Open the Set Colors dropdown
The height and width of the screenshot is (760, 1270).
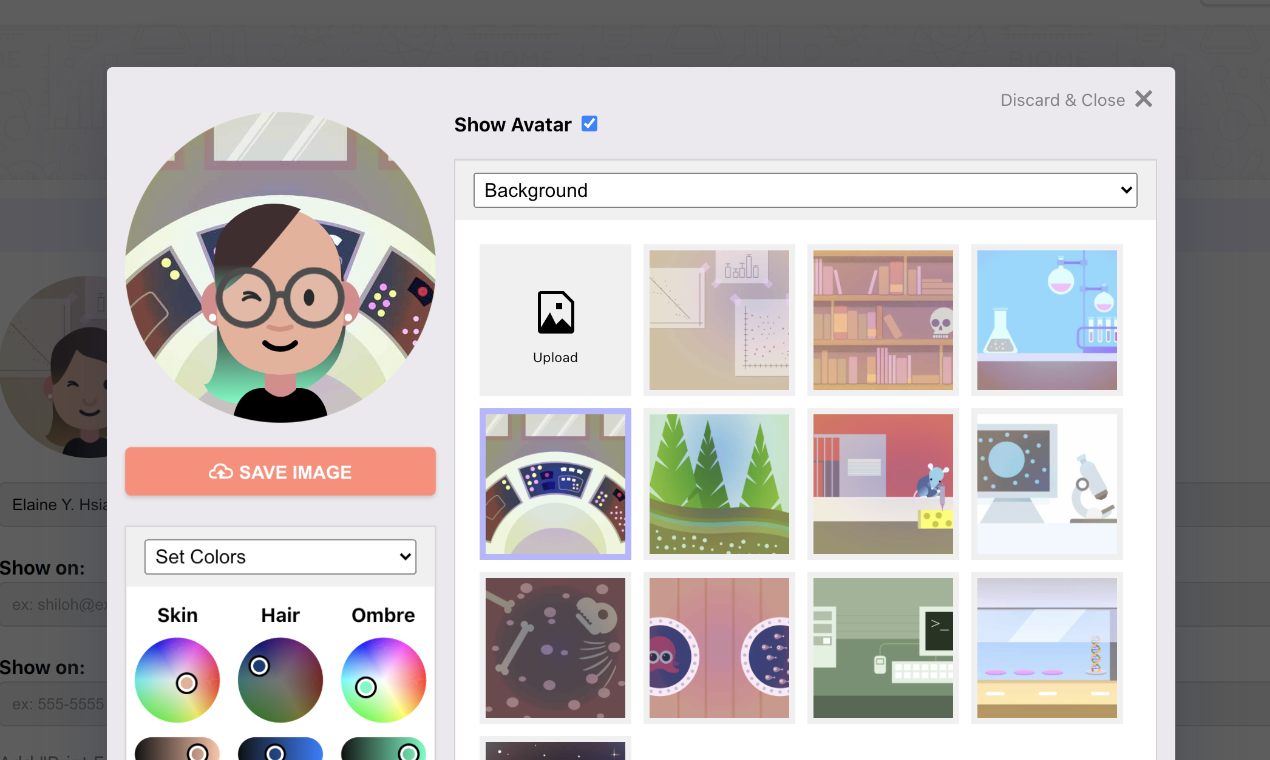pyautogui.click(x=280, y=557)
